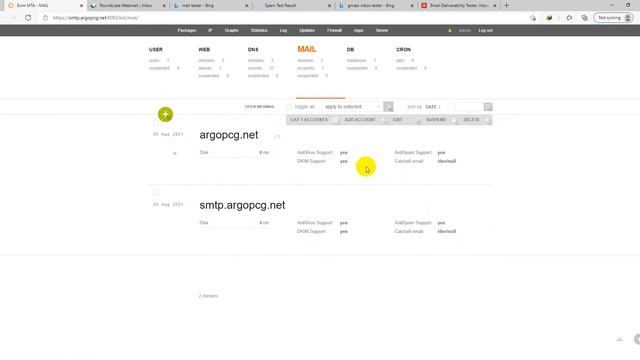Close the Email Deliverability Tester tab

(x=495, y=6)
